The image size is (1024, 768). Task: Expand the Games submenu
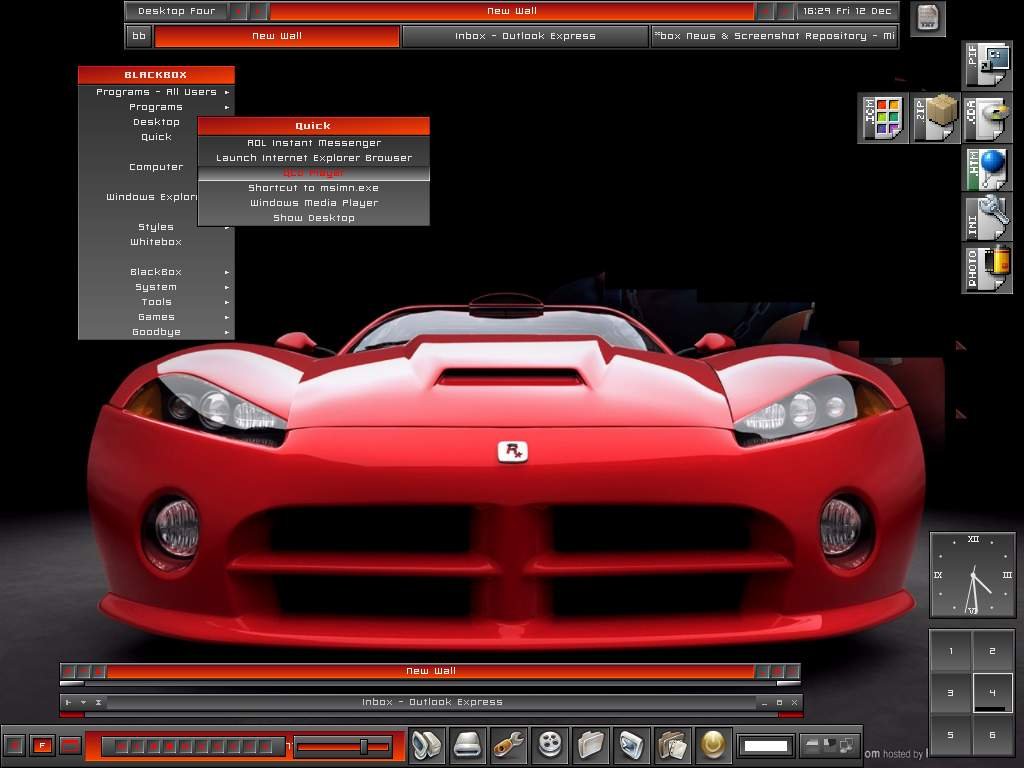tap(156, 317)
